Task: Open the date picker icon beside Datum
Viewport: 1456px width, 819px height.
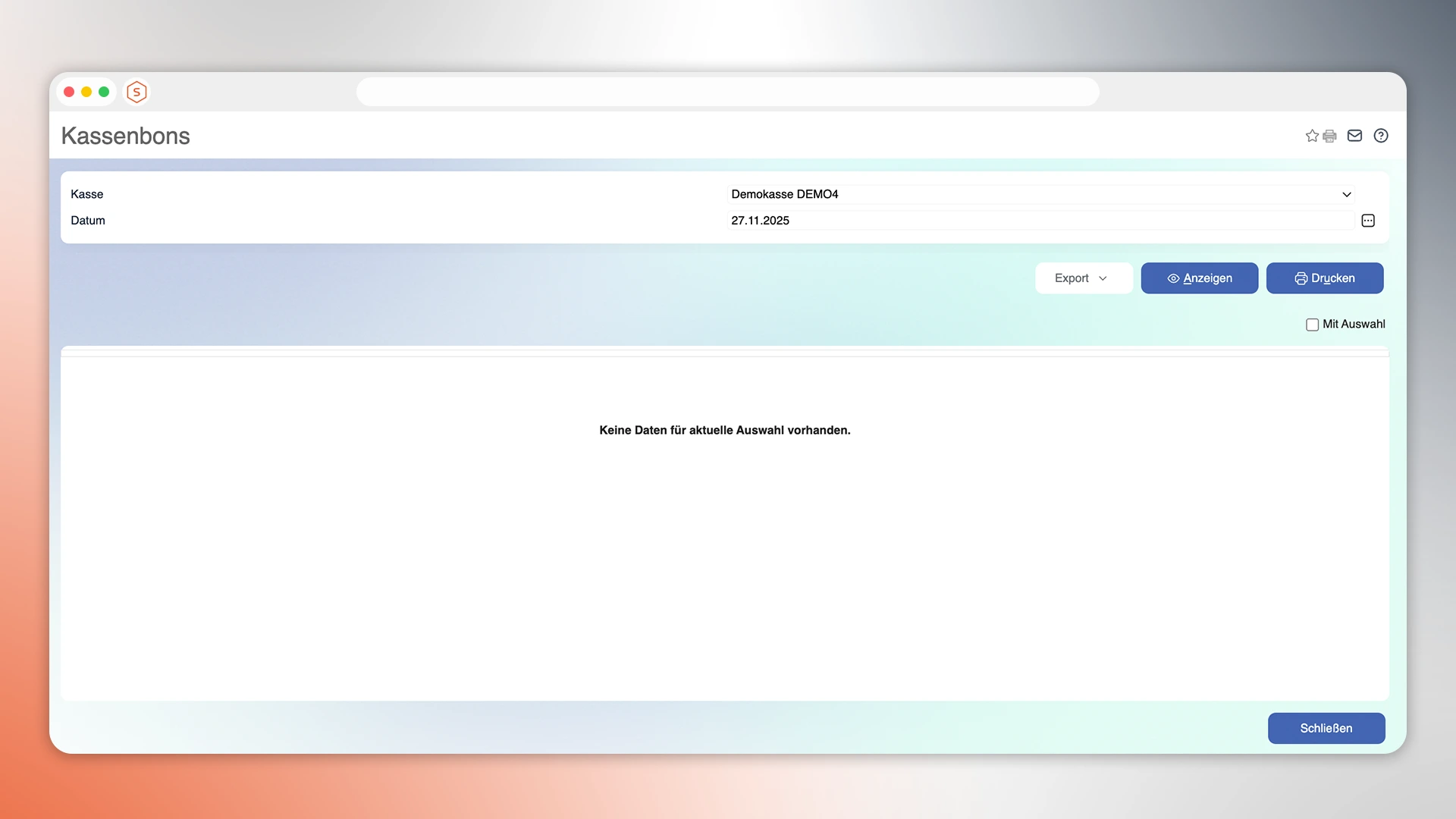Action: (1368, 221)
